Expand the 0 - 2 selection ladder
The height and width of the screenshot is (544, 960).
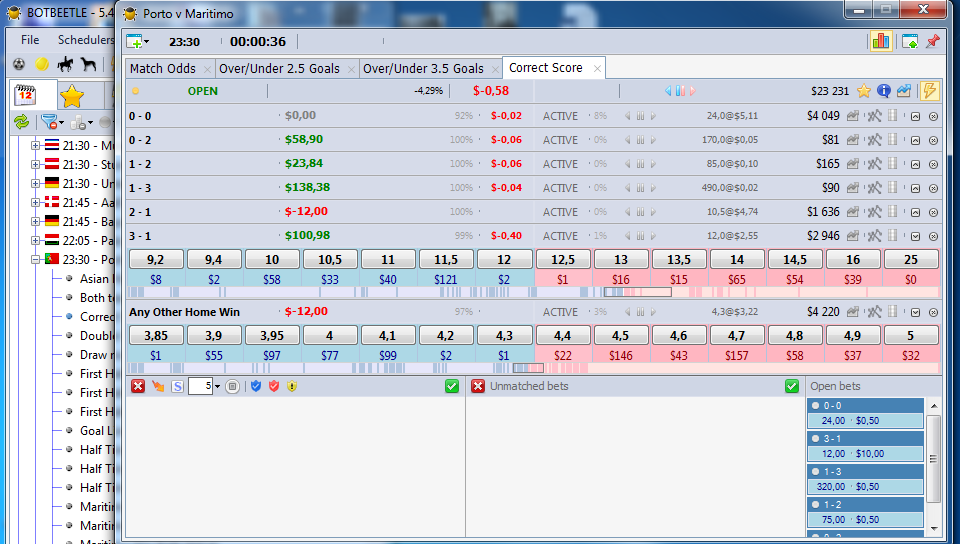click(915, 140)
